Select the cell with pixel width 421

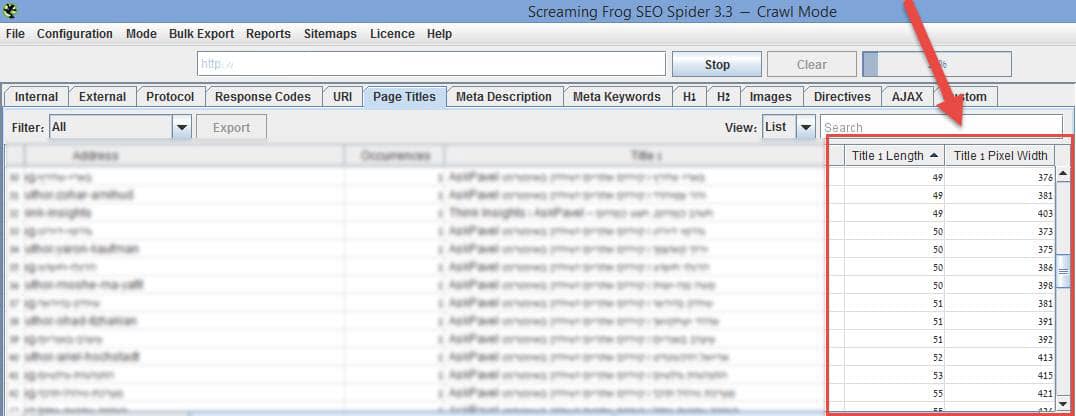[x=999, y=393]
